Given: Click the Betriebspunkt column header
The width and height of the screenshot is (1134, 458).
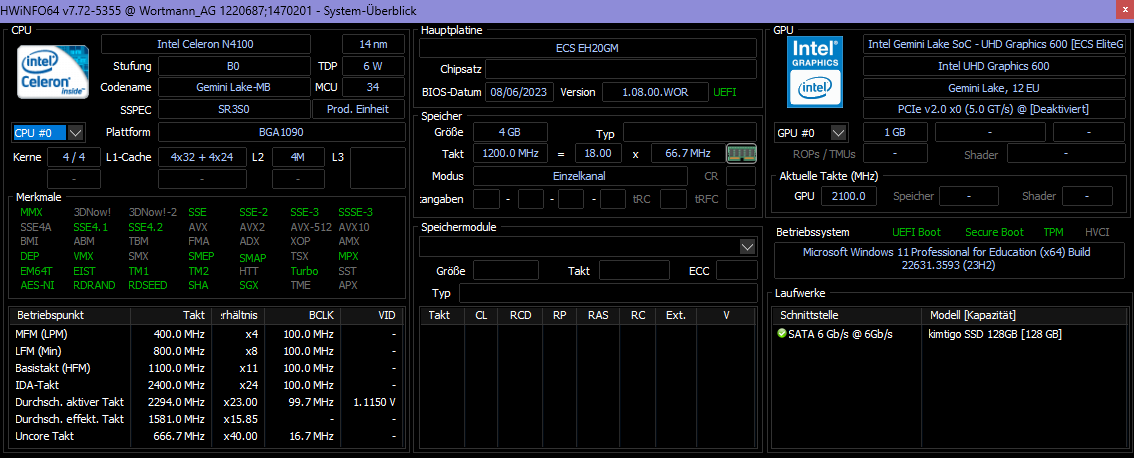Looking at the screenshot, I should click(x=69, y=315).
